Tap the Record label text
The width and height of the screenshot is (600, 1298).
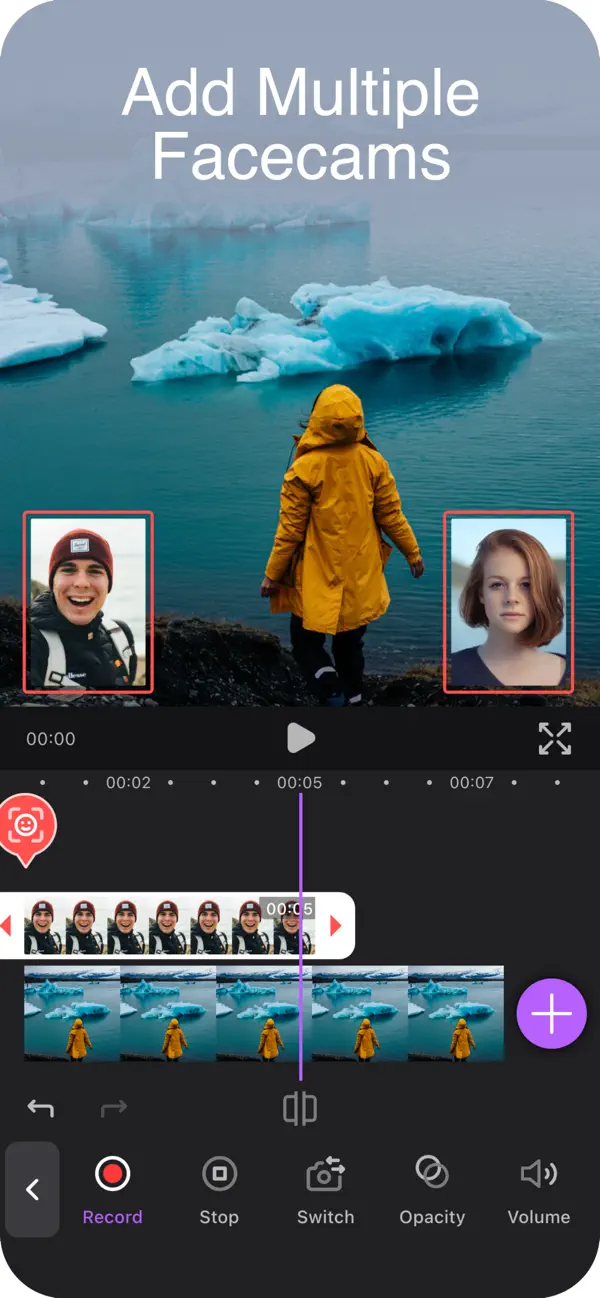click(x=112, y=1217)
